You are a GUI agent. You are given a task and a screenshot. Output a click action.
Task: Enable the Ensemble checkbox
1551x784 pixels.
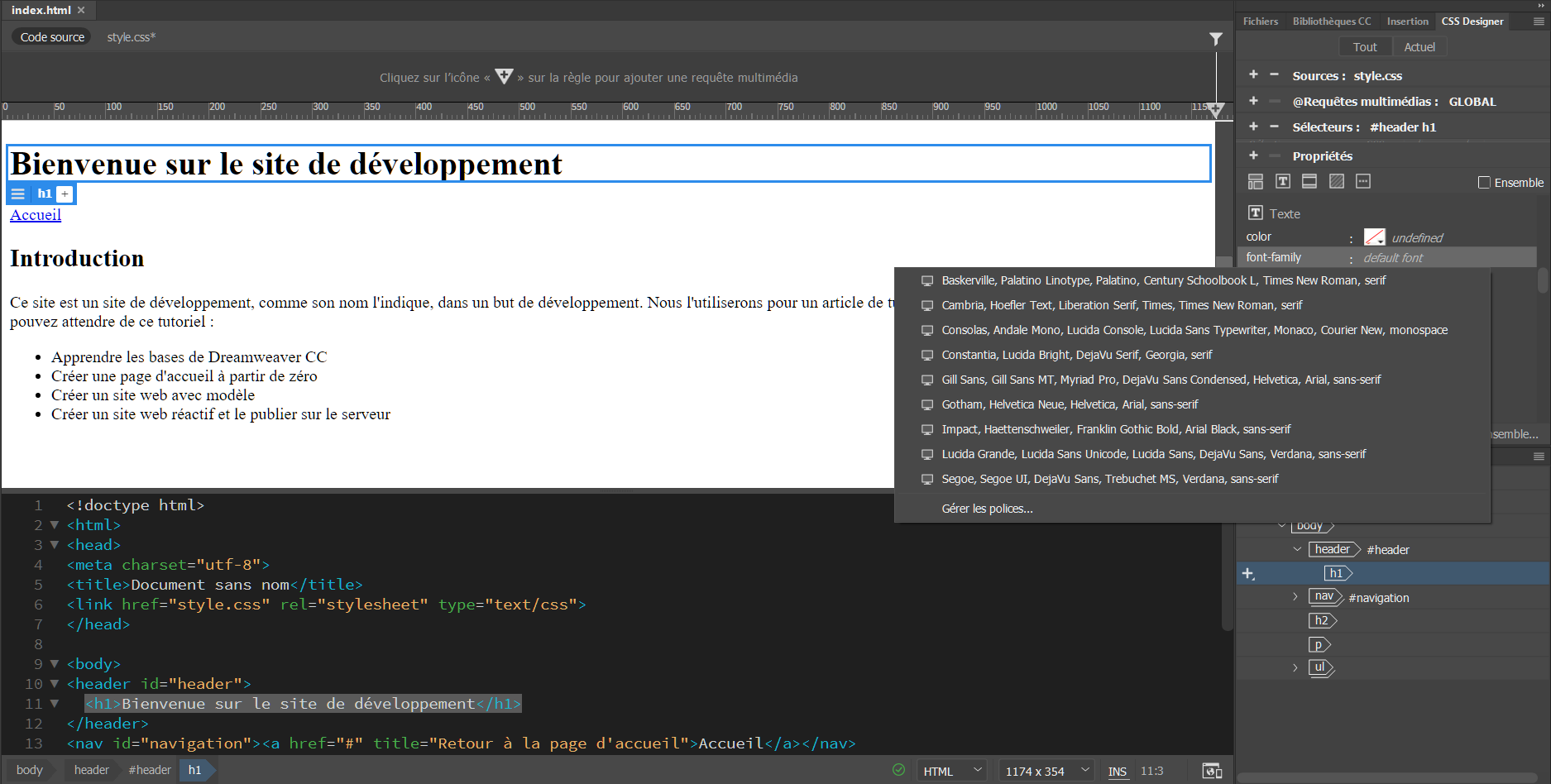pos(1484,183)
